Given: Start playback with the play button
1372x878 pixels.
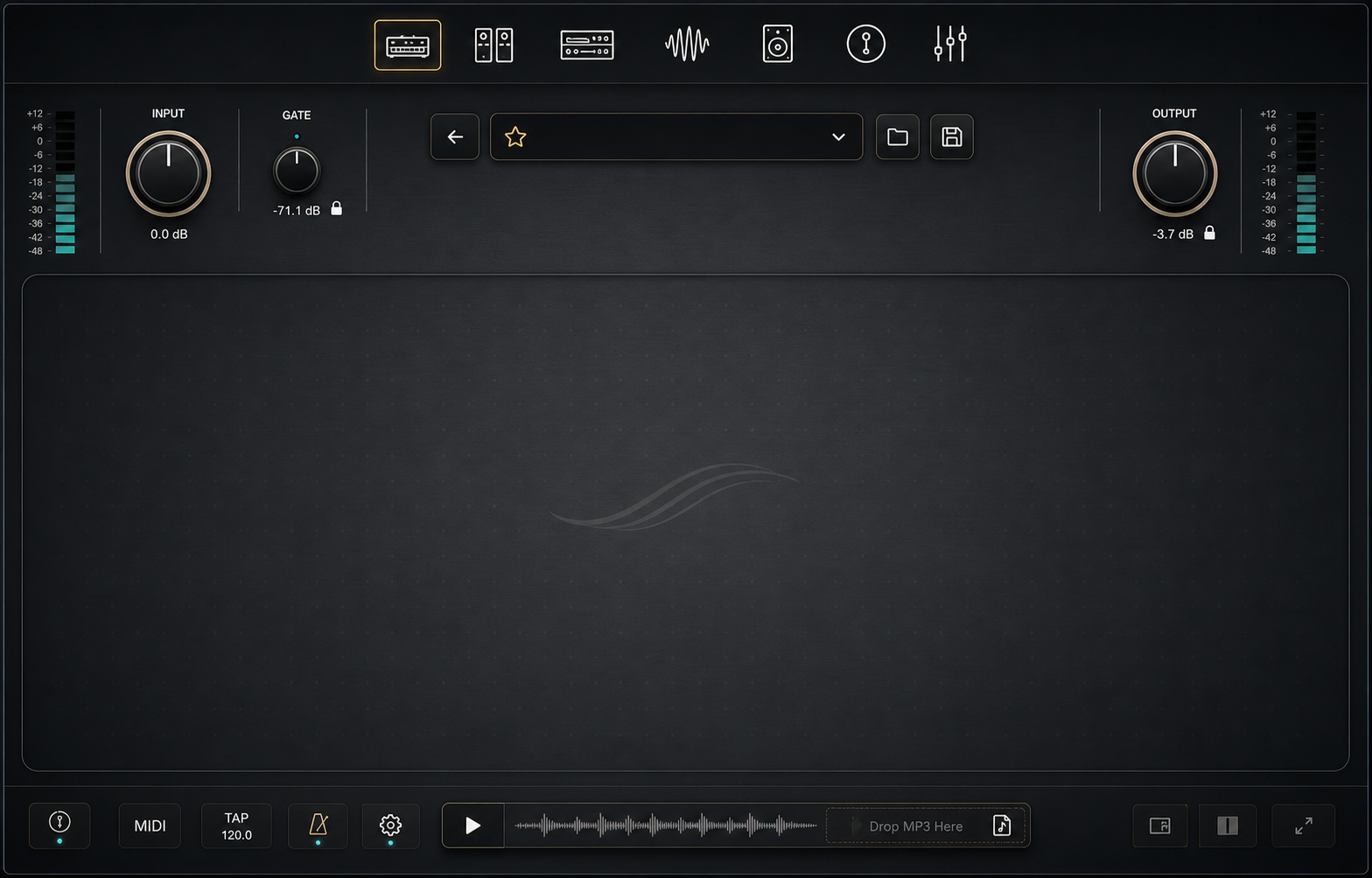Looking at the screenshot, I should (x=472, y=825).
